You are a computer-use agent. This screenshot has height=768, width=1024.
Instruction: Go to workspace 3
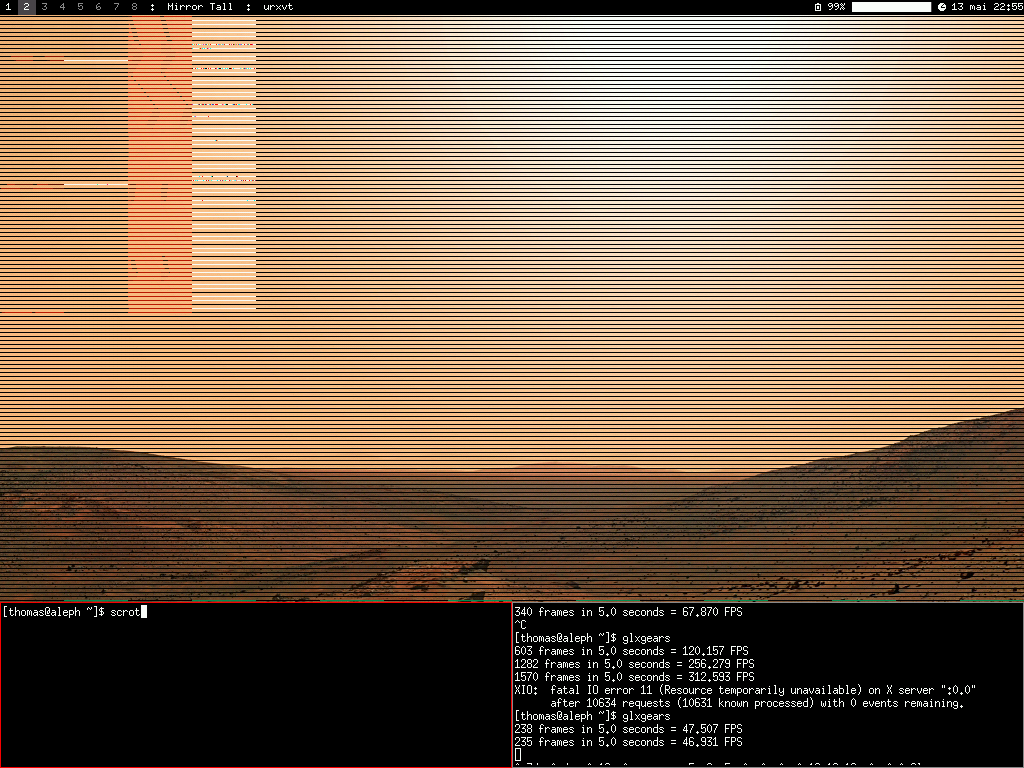coord(44,7)
